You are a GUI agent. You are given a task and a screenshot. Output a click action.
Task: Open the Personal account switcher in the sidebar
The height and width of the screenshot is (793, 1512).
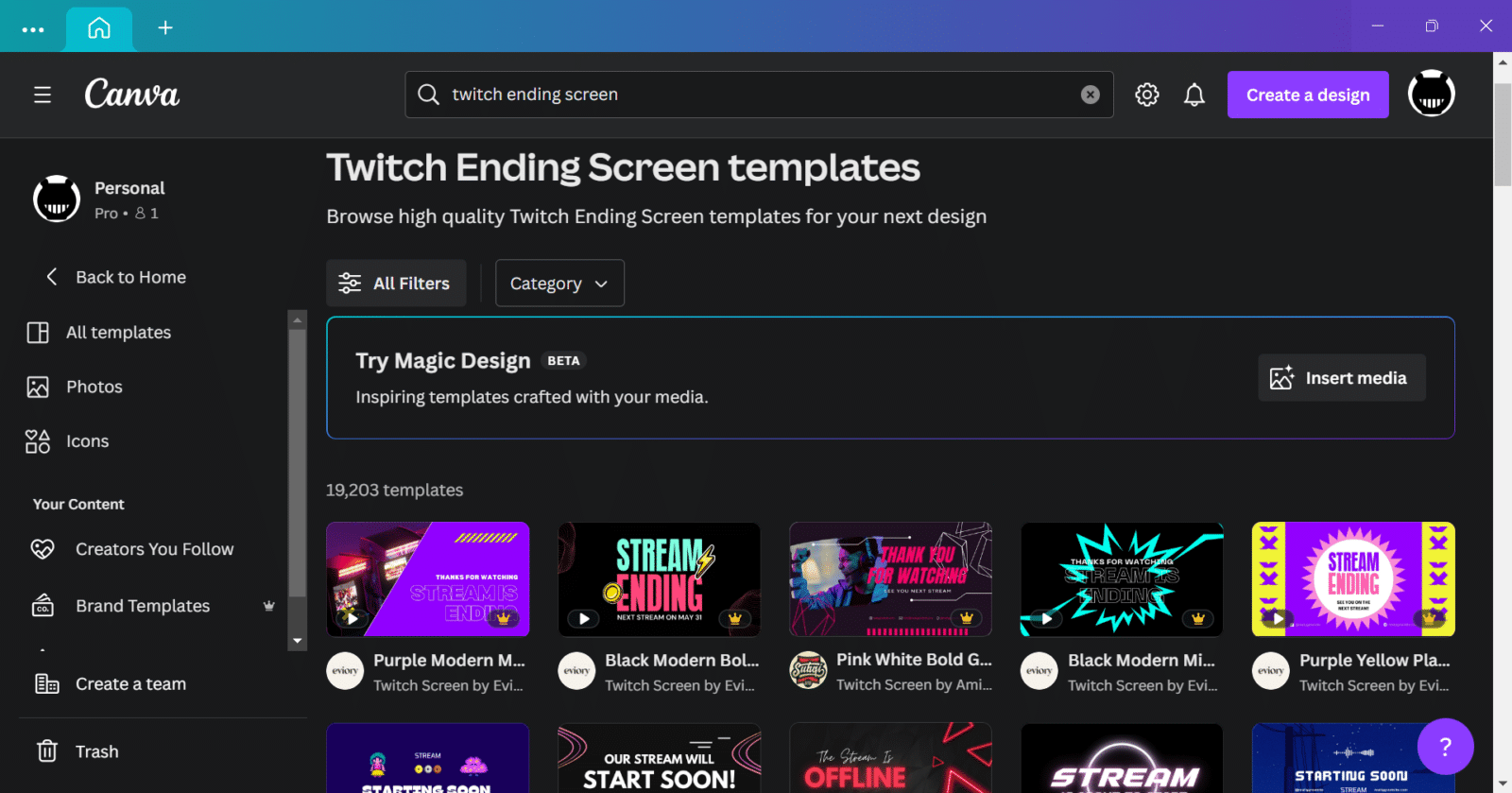99,198
